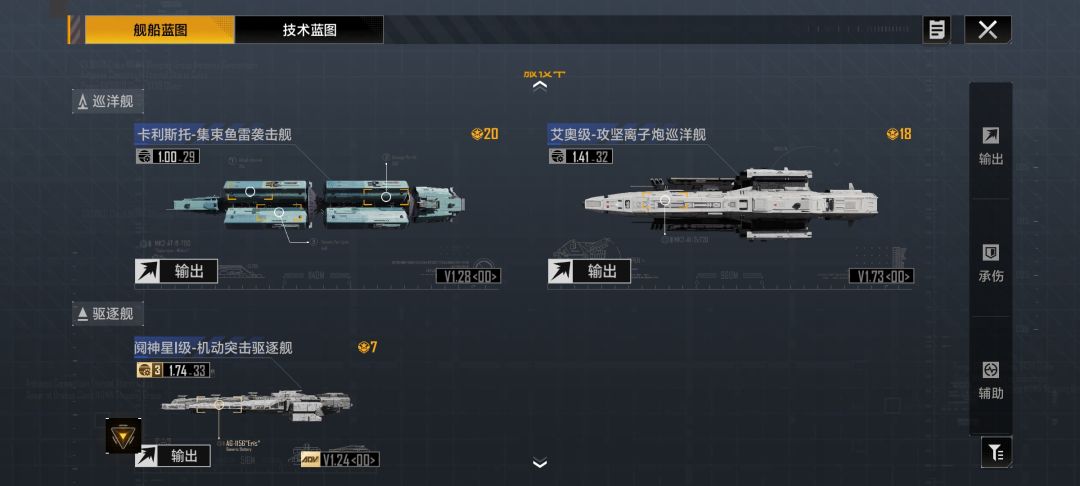Collapse the 驱逐舰 destroyer category

(108, 314)
